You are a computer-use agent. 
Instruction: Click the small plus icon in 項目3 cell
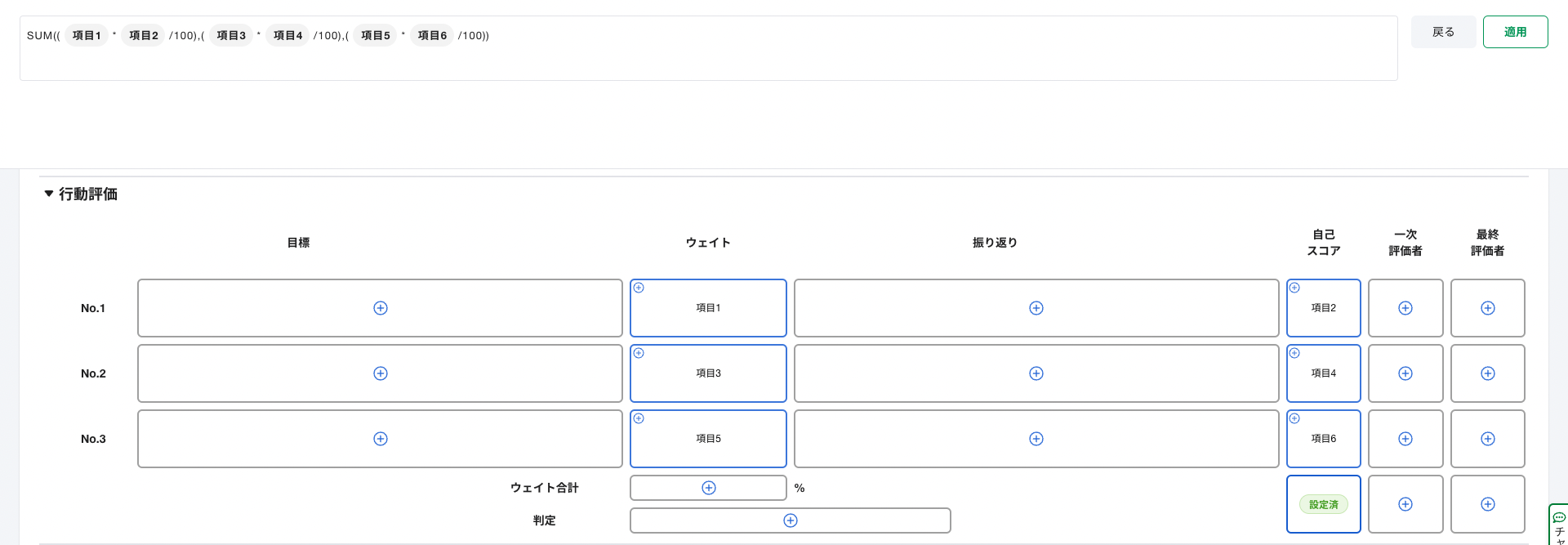pos(639,353)
